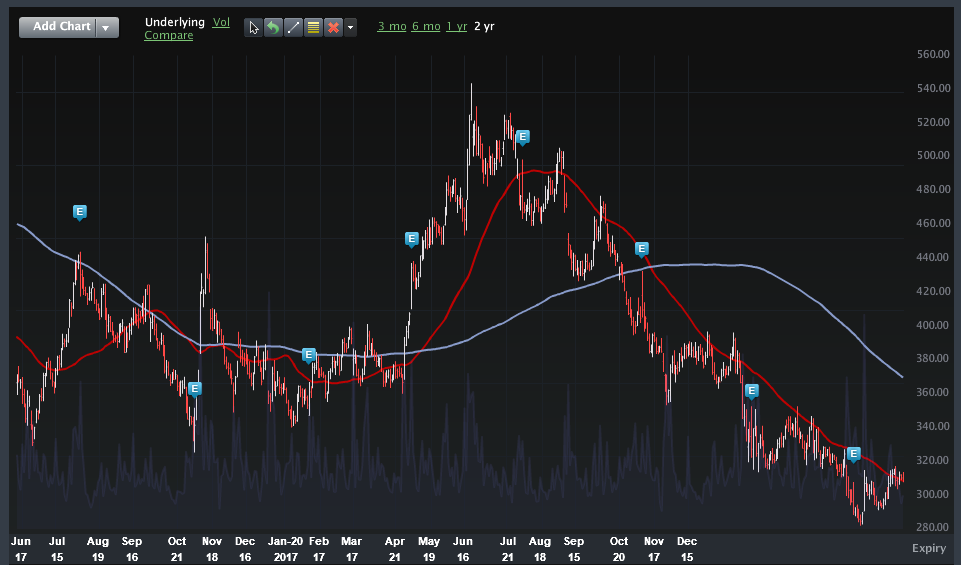Viewport: 961px width, 565px height.
Task: Select the trend line drawing tool
Action: click(293, 28)
